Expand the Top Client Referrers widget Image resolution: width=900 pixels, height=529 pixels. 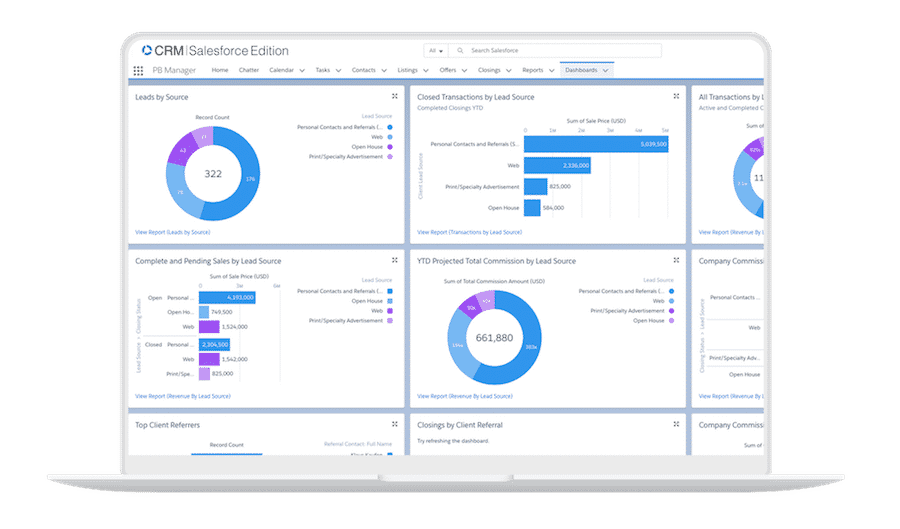click(x=395, y=425)
